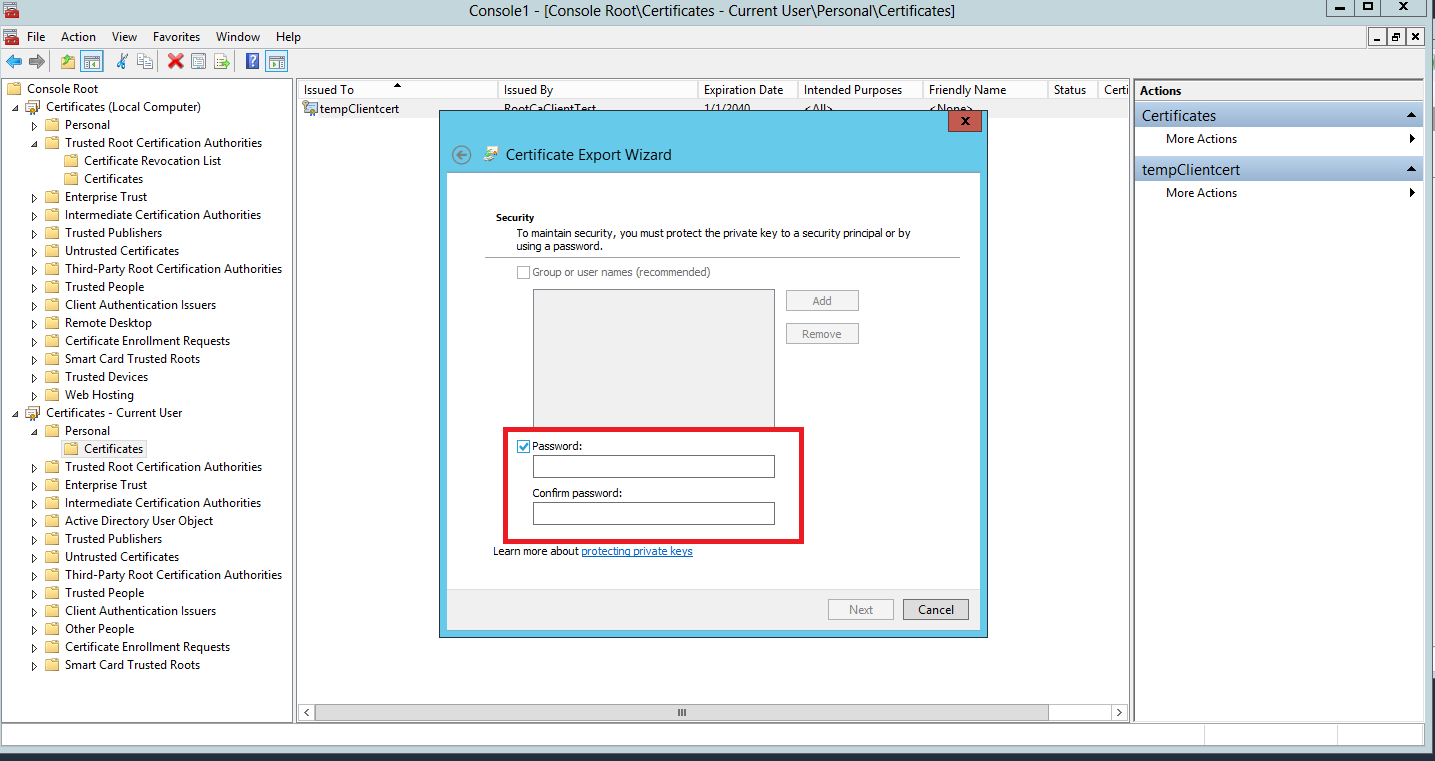Toggle the Show/Hide Action Pane icon
This screenshot has width=1435, height=761.
pos(277,62)
